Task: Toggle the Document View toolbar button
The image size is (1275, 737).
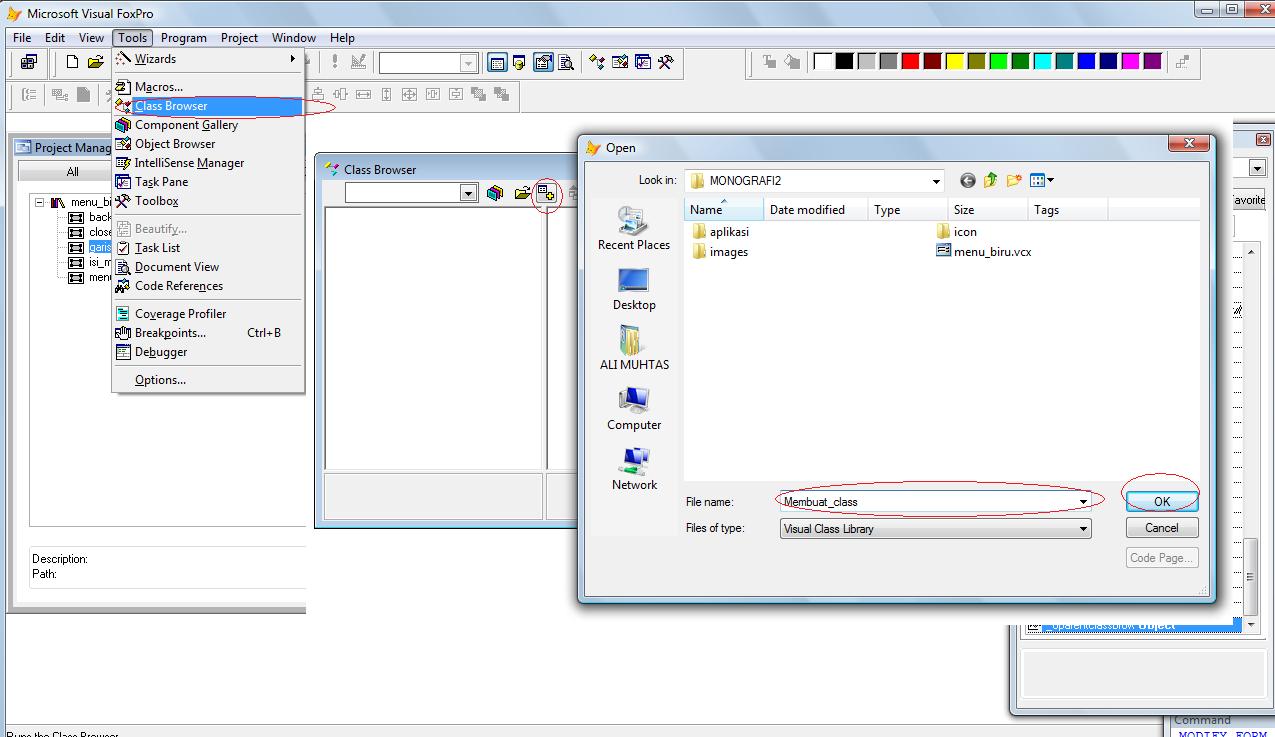Action: [x=566, y=62]
